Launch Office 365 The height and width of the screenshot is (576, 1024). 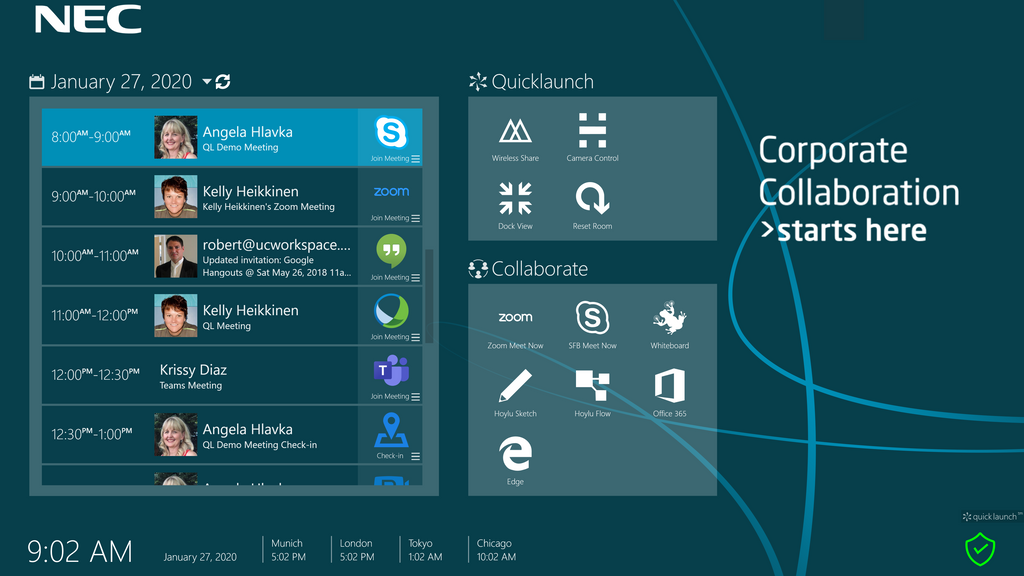coord(669,393)
